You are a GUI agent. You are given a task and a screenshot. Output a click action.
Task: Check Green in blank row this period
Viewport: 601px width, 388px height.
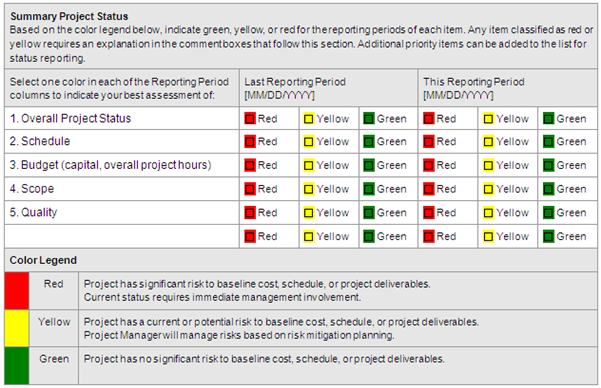548,237
